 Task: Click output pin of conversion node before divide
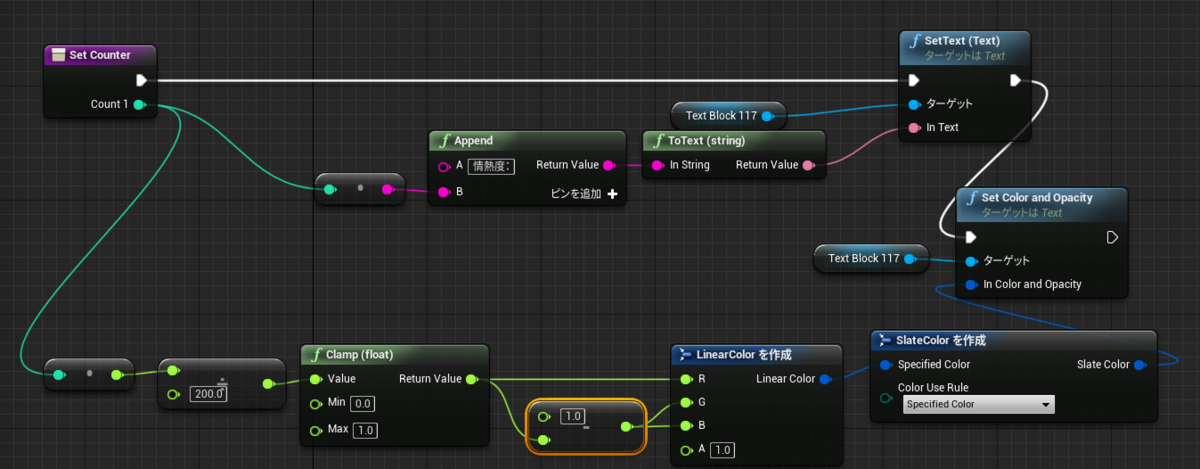point(116,374)
